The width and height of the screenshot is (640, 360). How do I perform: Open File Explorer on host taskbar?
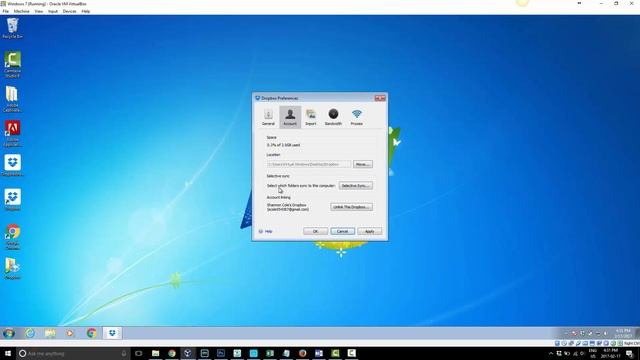click(x=155, y=353)
